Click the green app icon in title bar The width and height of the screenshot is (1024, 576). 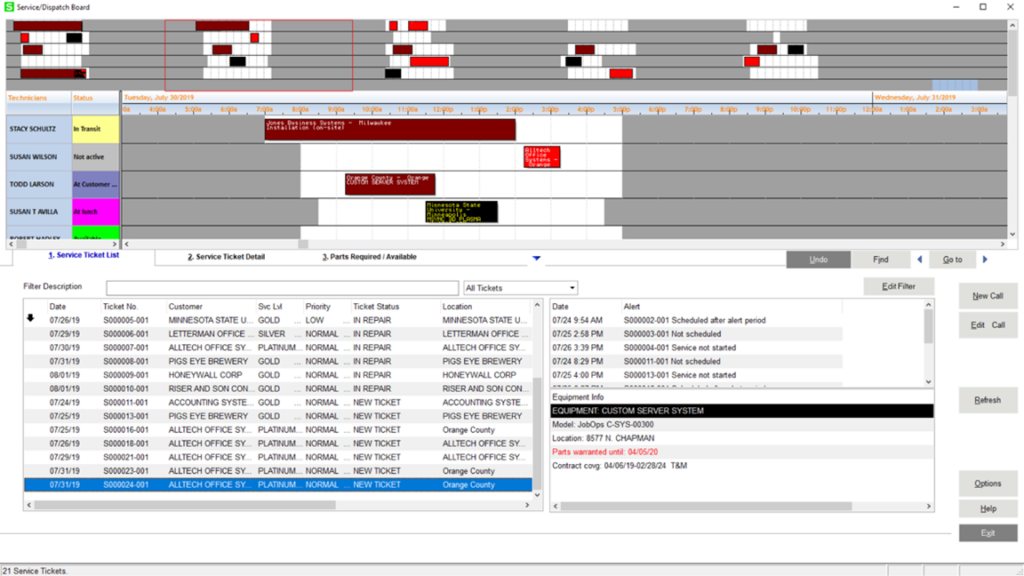click(x=9, y=7)
